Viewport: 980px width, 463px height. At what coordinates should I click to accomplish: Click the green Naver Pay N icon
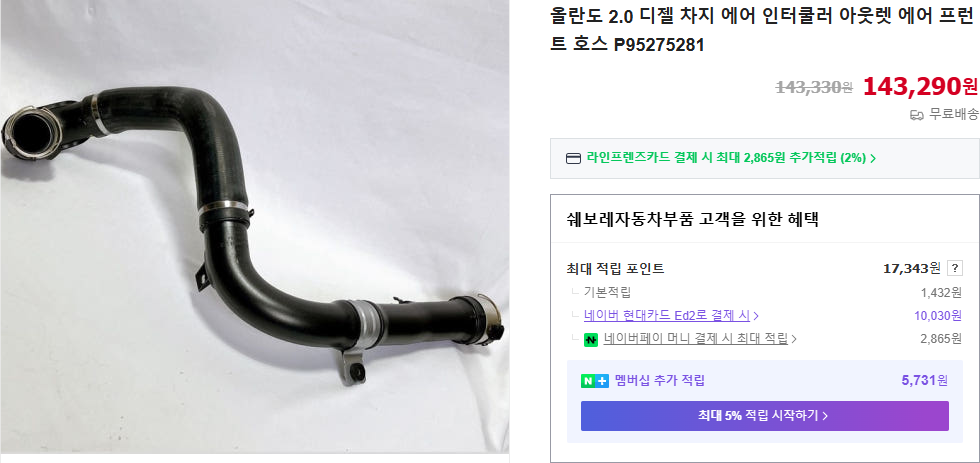pyautogui.click(x=591, y=339)
